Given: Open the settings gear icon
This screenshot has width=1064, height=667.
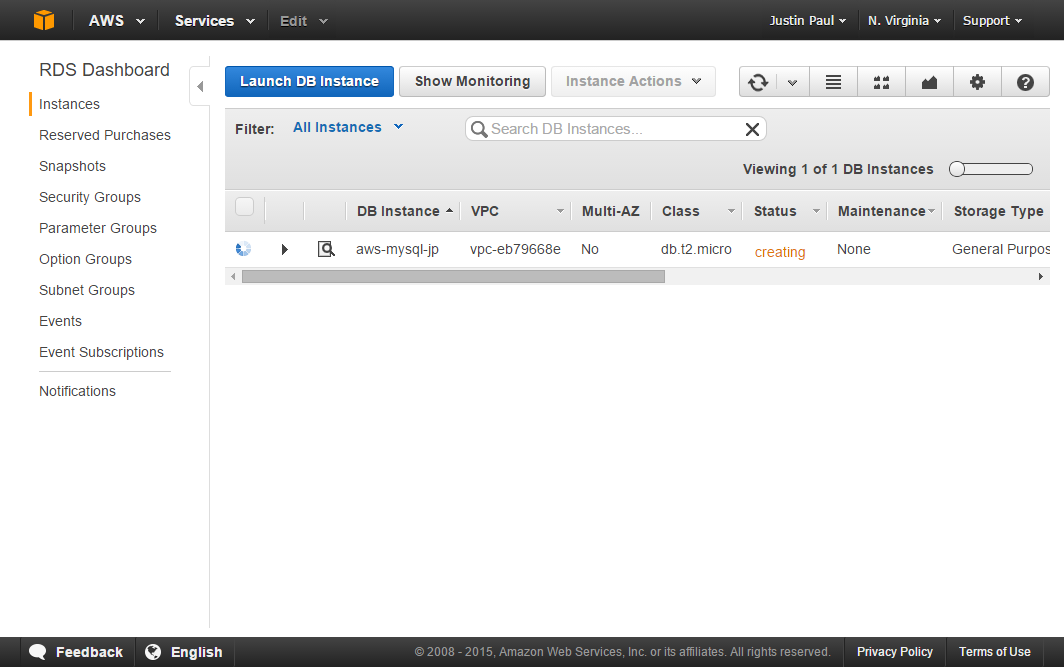Looking at the screenshot, I should pyautogui.click(x=977, y=82).
